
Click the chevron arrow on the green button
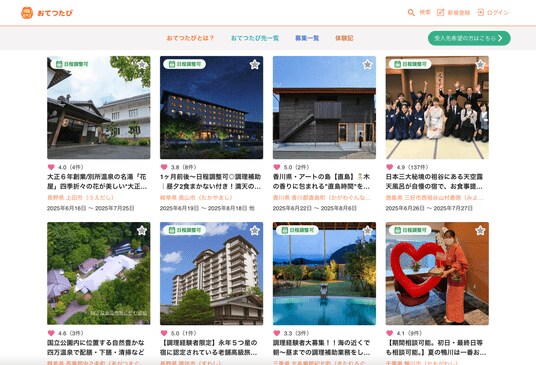(500, 38)
